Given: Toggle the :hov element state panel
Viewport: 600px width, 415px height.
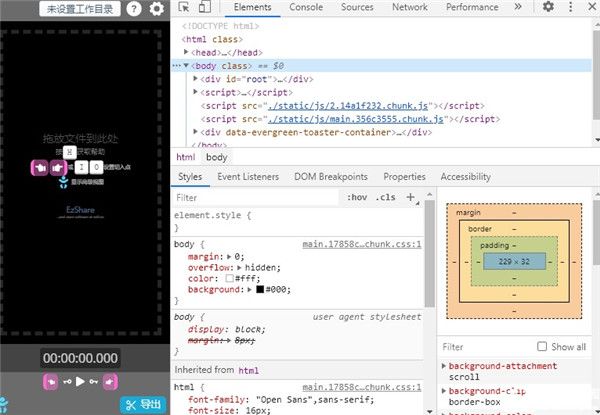Looking at the screenshot, I should click(x=357, y=197).
